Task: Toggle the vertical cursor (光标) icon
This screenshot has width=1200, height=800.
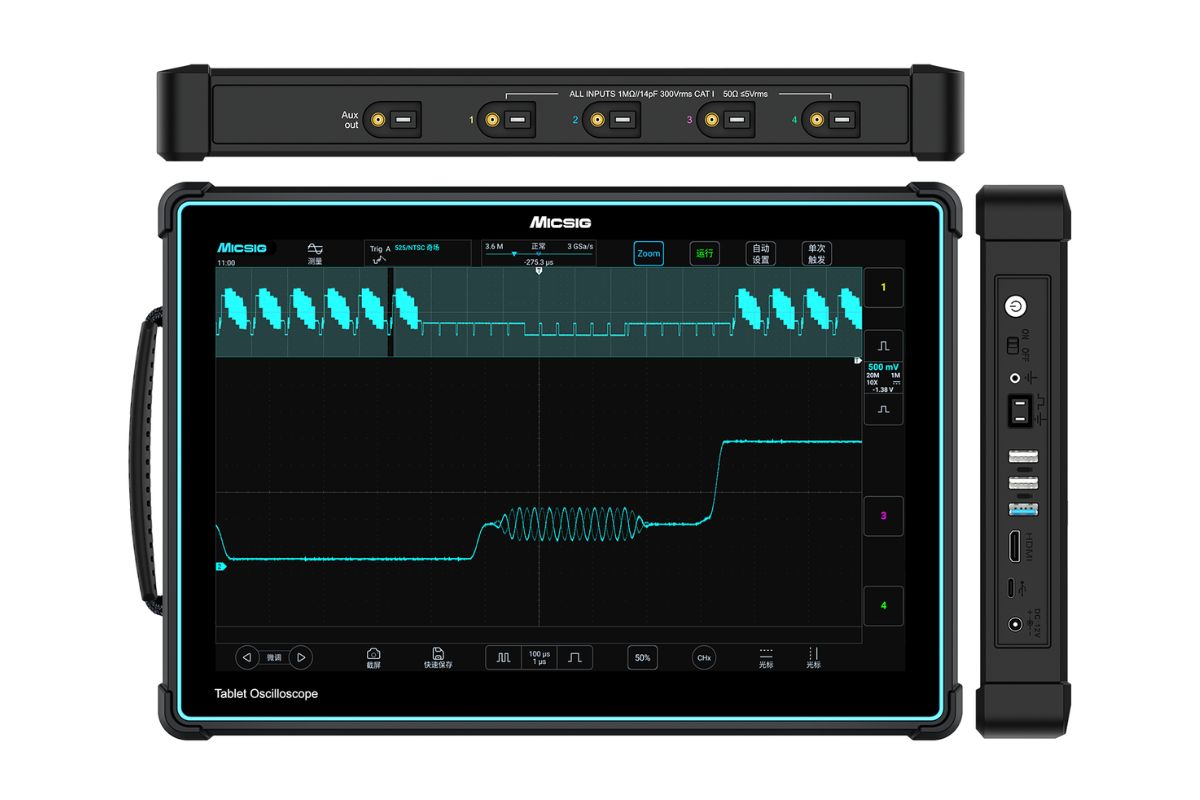Action: pos(813,657)
